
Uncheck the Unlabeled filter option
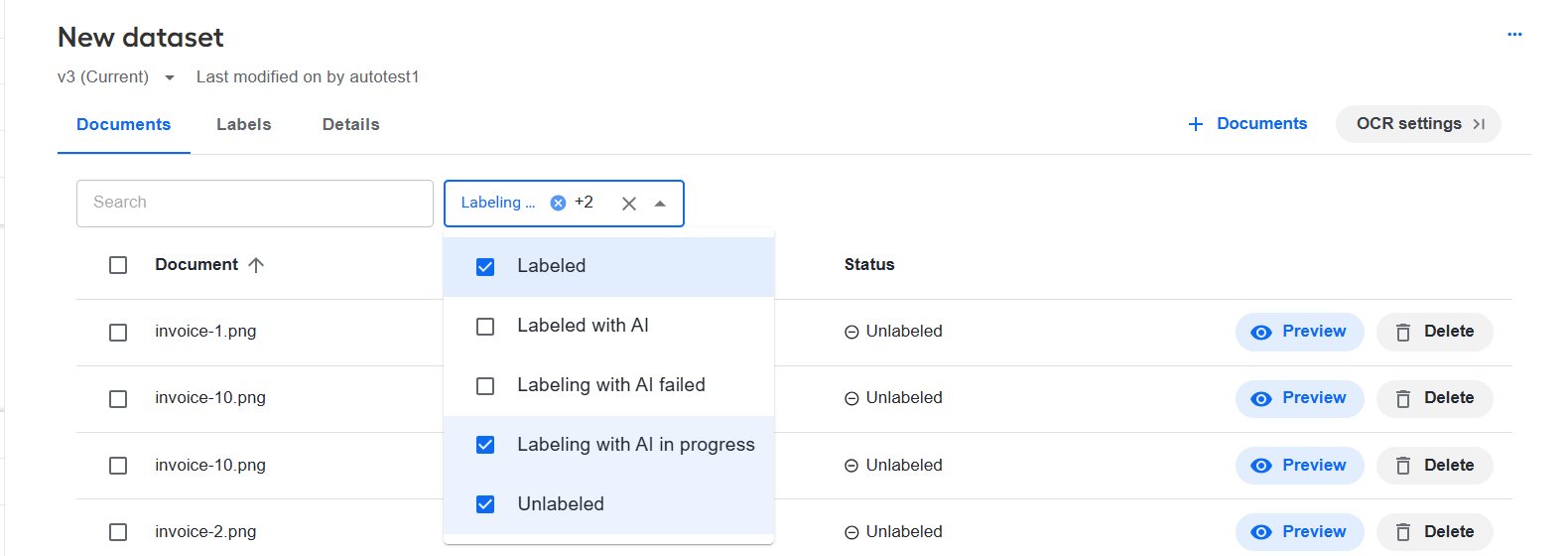tap(485, 504)
